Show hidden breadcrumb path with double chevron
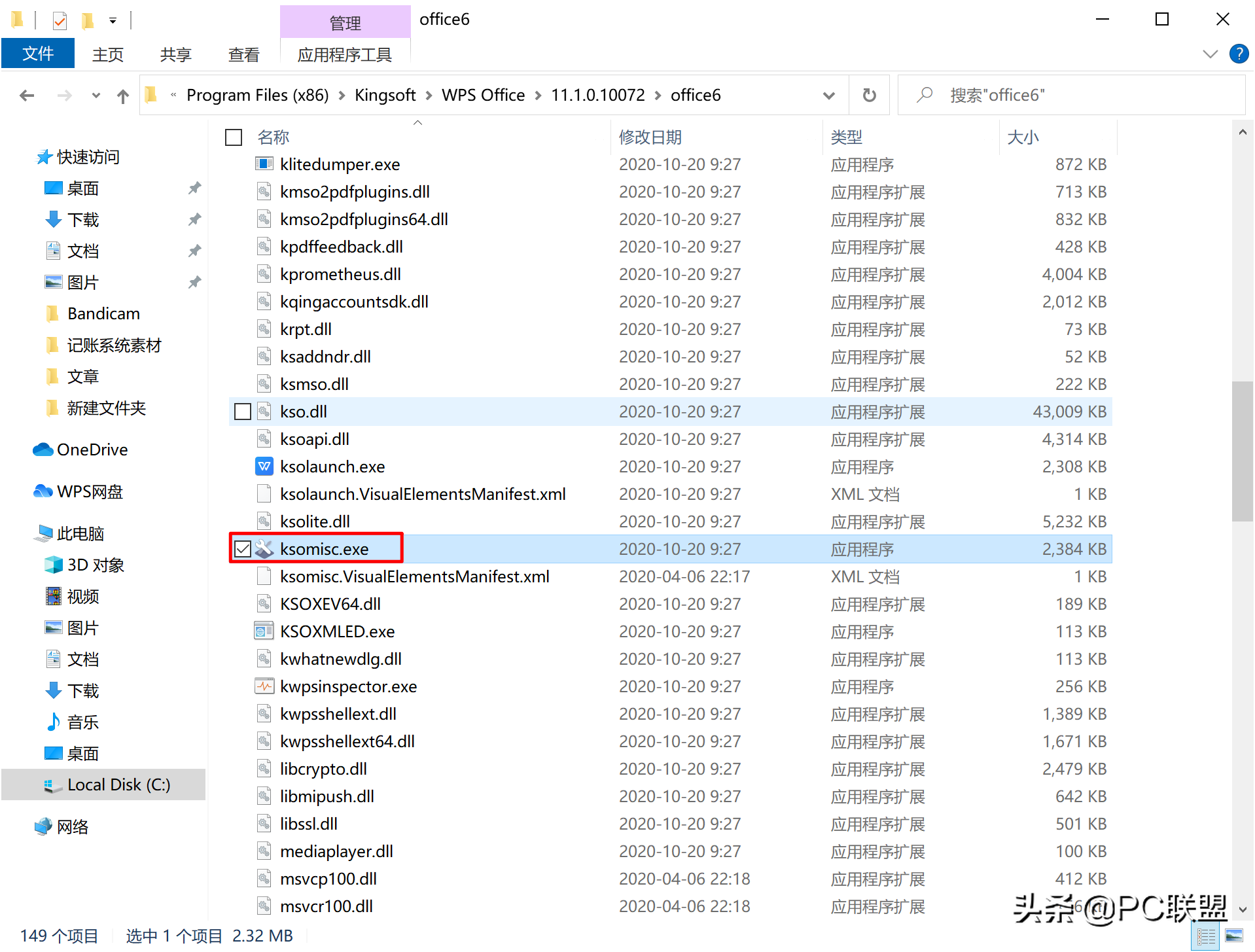This screenshot has height=952, width=1255. (173, 96)
